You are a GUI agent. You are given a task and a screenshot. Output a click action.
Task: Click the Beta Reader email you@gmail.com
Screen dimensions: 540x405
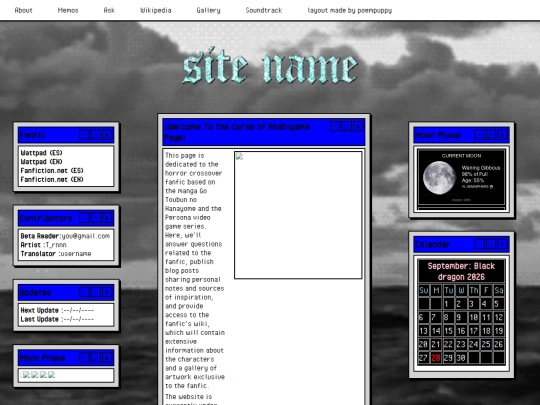pyautogui.click(x=85, y=236)
